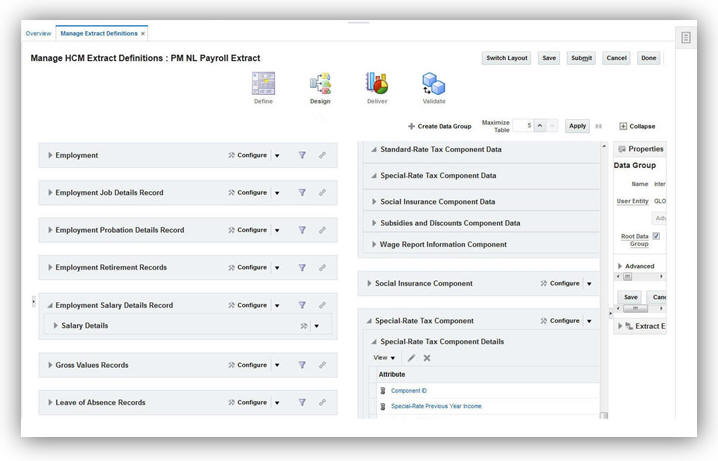The height and width of the screenshot is (461, 718).
Task: Click Configure for Special-Rate Tax Component
Action: pyautogui.click(x=560, y=321)
